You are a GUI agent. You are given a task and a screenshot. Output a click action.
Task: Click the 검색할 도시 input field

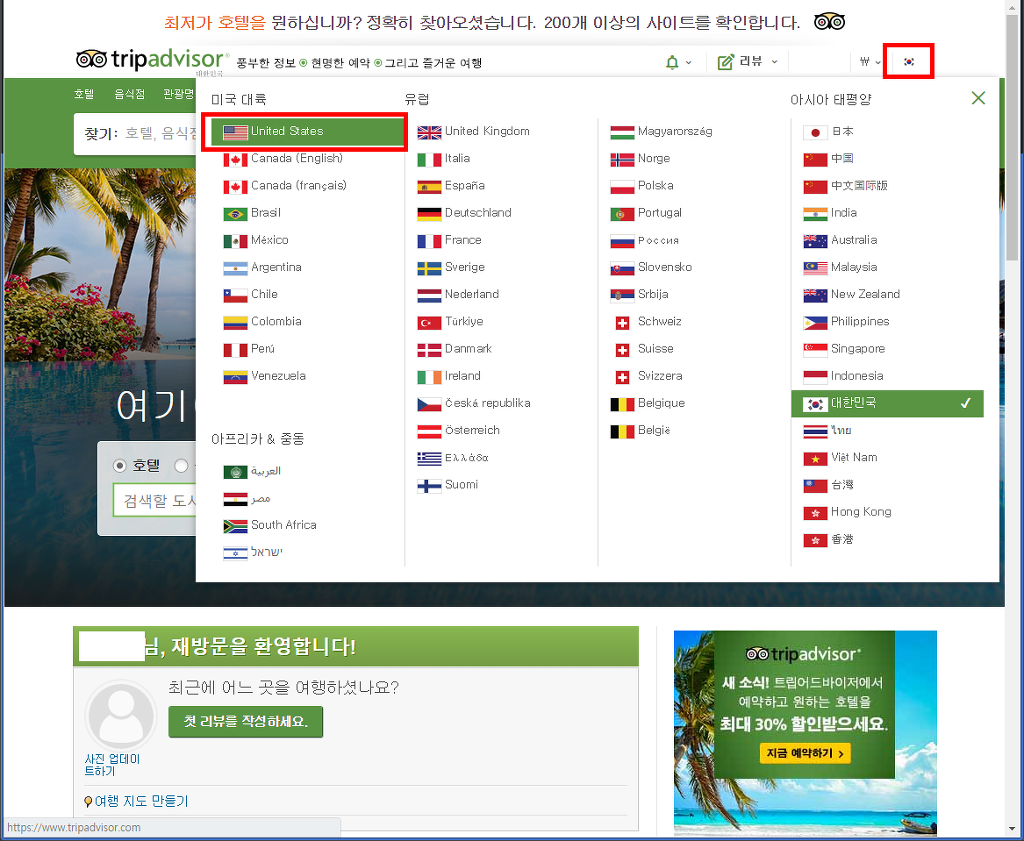[155, 501]
